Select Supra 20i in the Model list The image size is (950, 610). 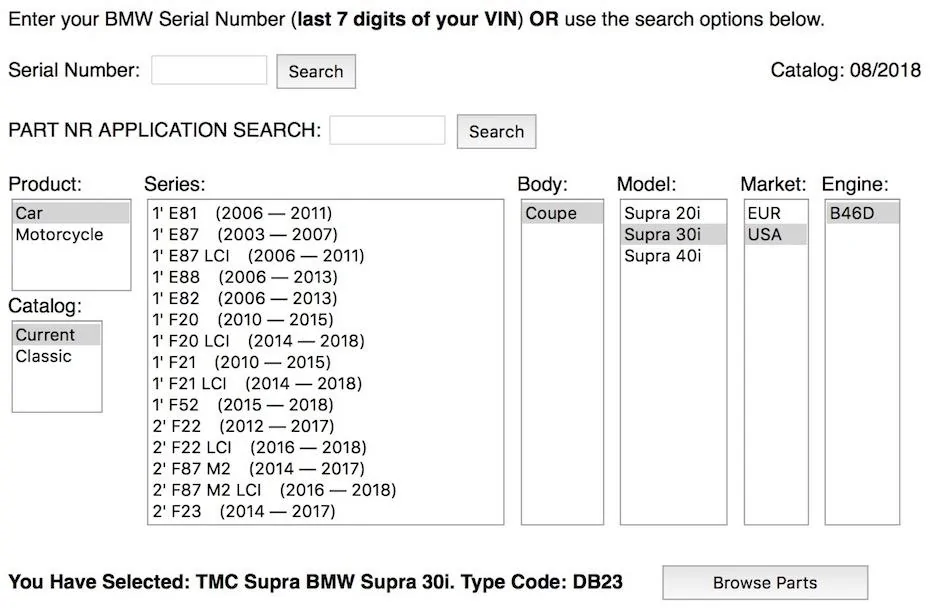pyautogui.click(x=673, y=213)
